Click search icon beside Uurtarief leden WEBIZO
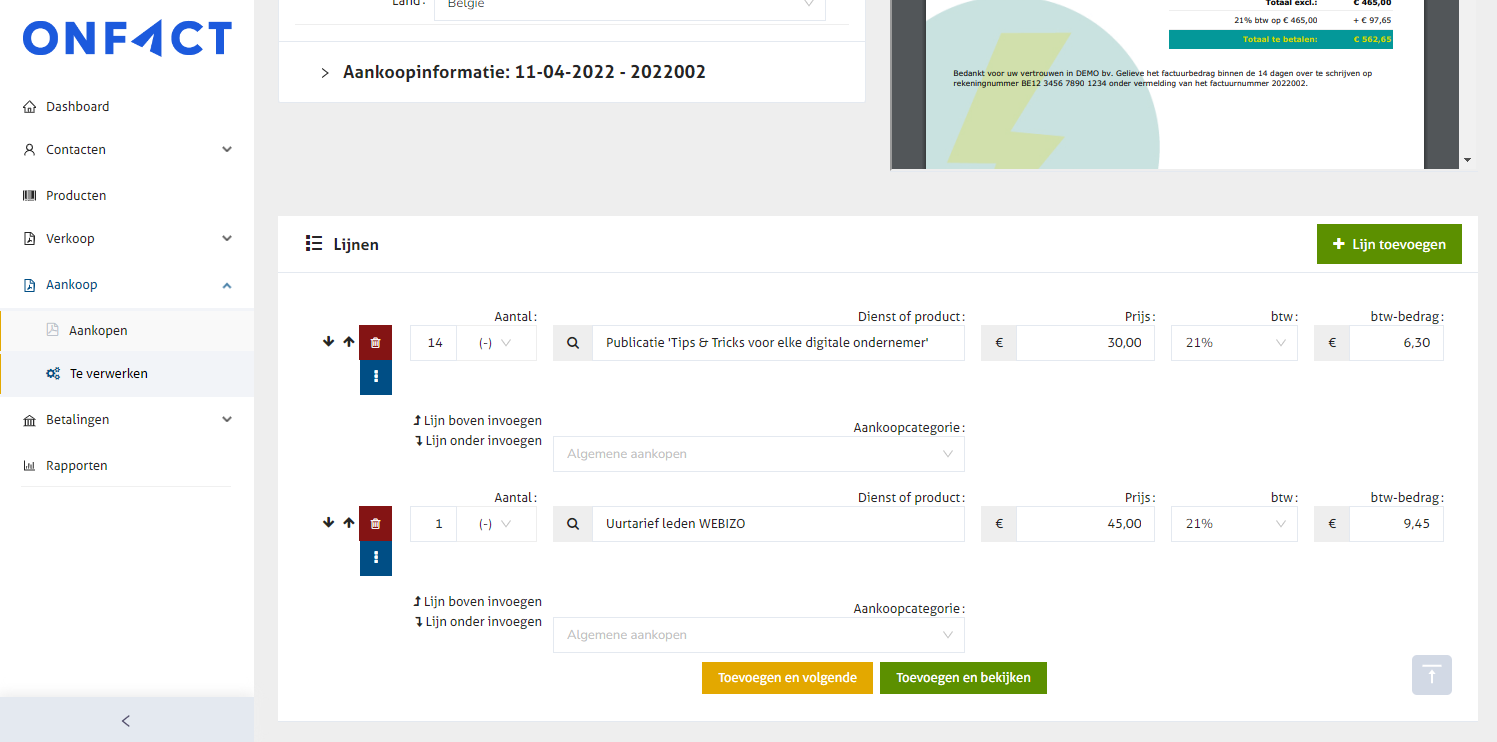This screenshot has width=1497, height=742. [573, 524]
